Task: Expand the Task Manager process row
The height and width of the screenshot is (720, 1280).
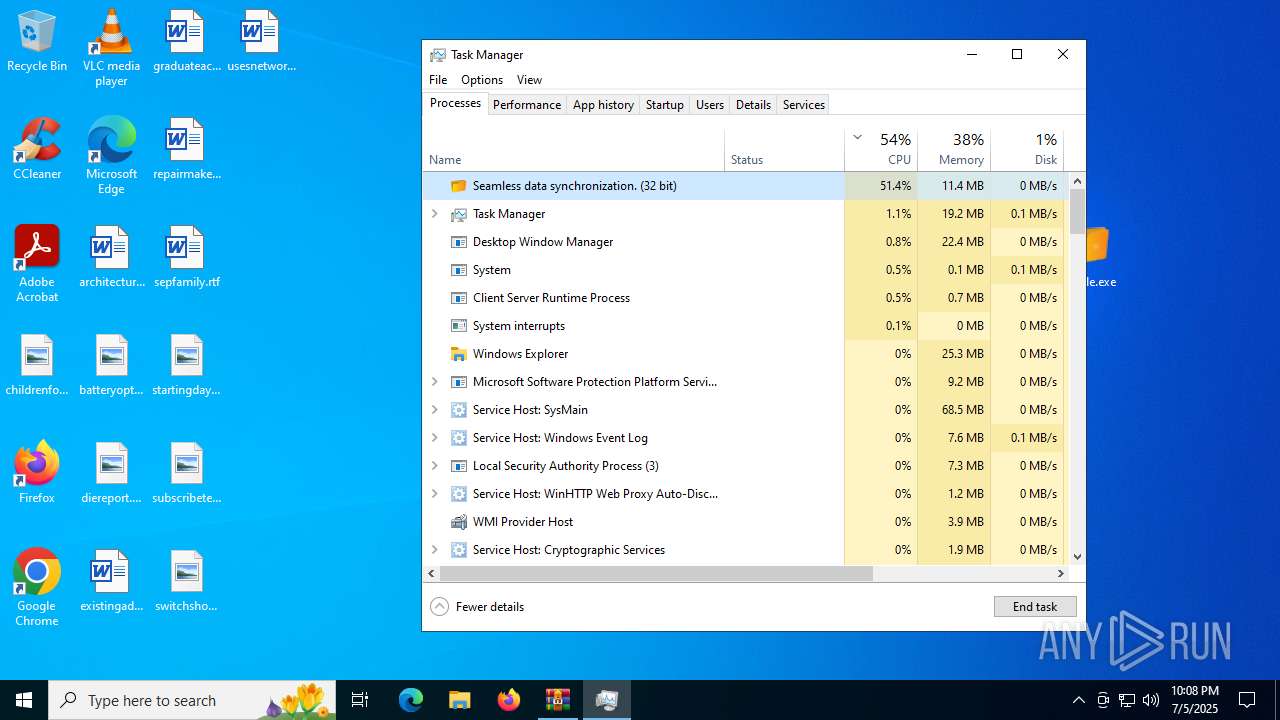Action: pos(434,214)
